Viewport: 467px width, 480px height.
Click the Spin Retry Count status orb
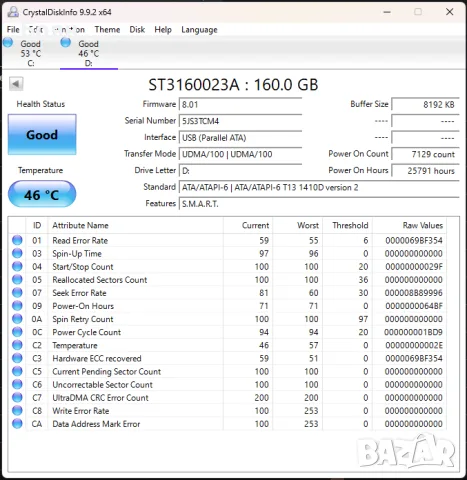click(x=17, y=319)
